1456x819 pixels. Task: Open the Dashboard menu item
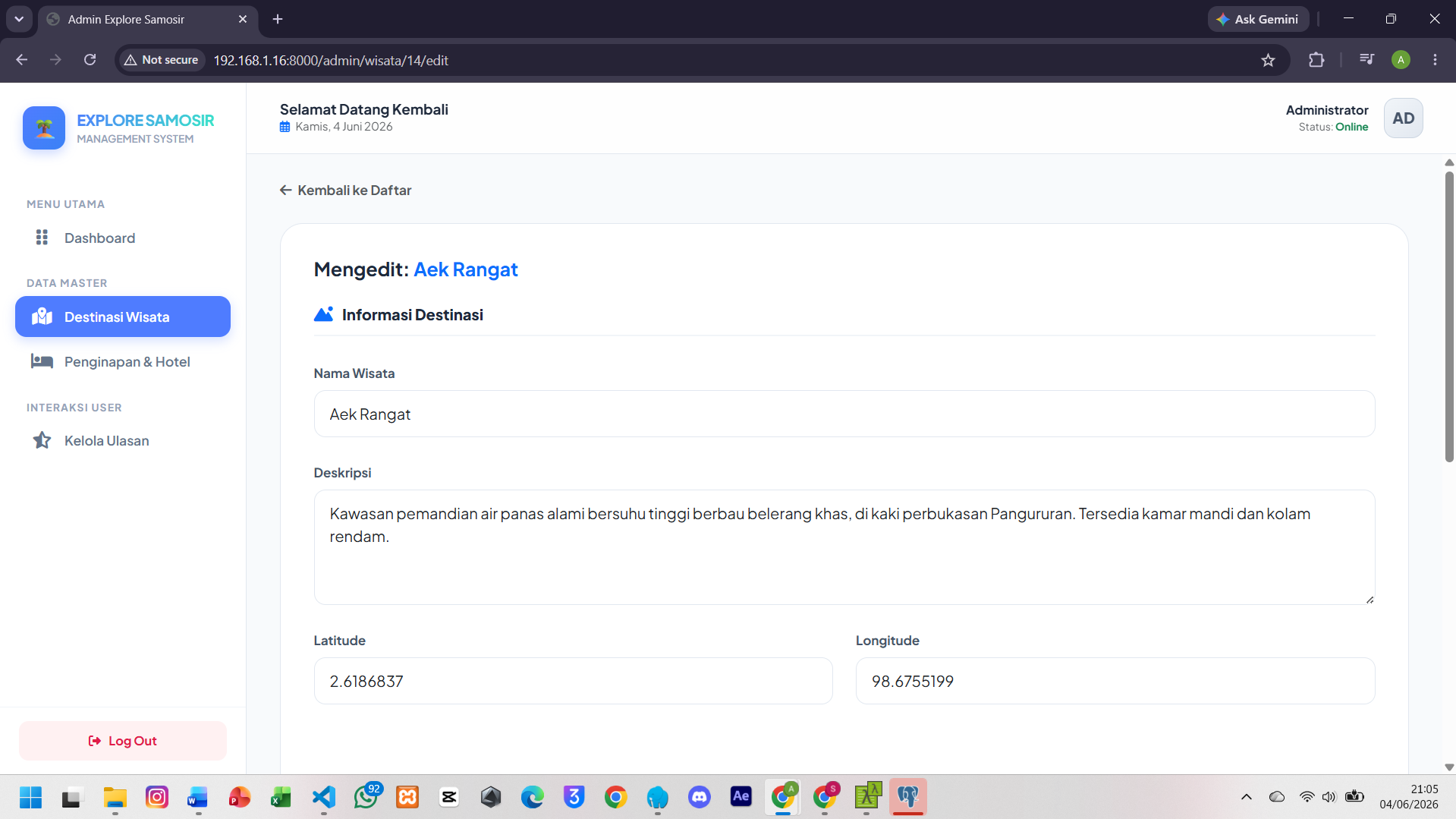123,238
